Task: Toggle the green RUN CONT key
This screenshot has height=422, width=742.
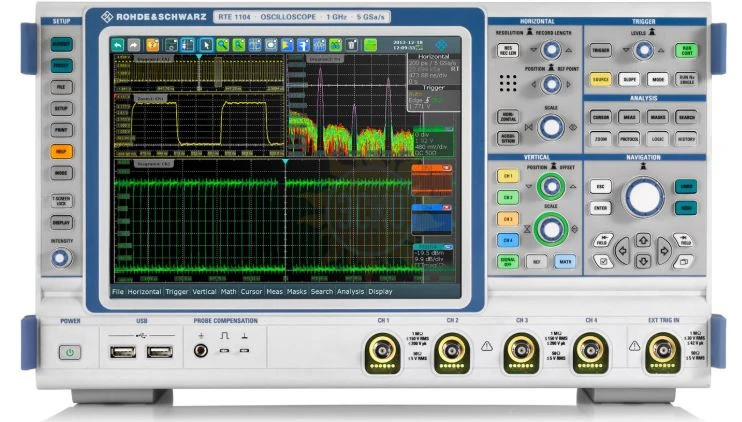Action: [x=687, y=51]
